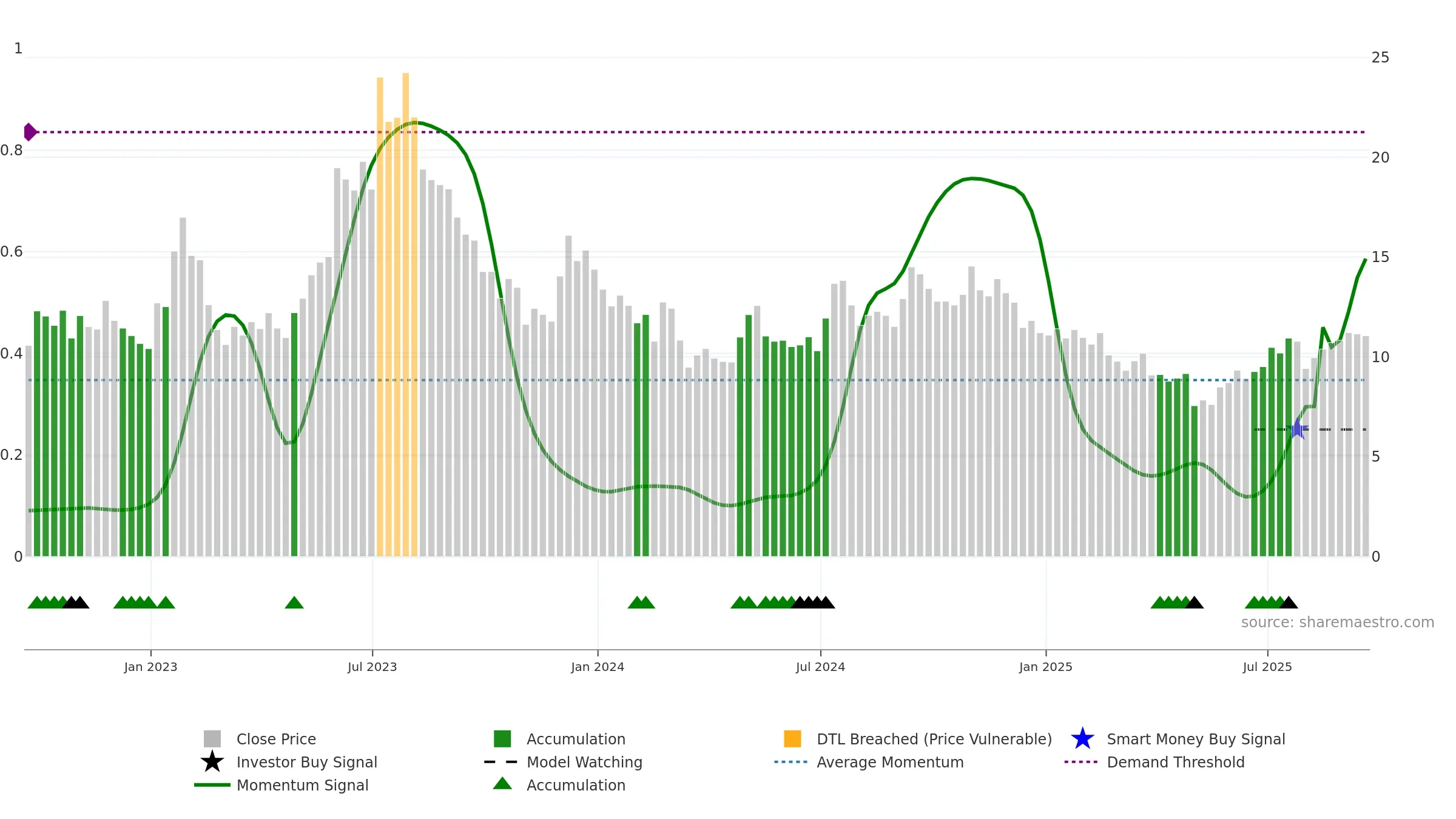Click the blue Smart Money Buy Signal star in legend
This screenshot has height=819, width=1456.
[1082, 739]
